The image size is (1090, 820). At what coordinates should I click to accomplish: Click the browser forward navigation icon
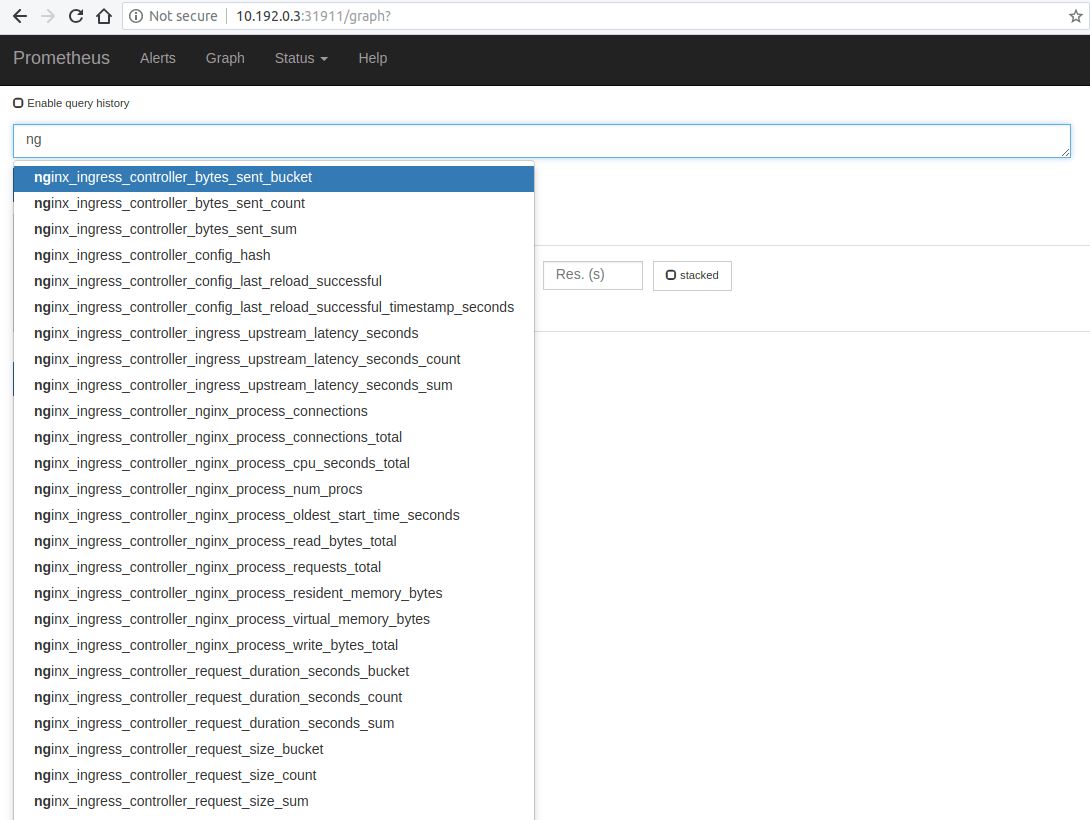[47, 16]
